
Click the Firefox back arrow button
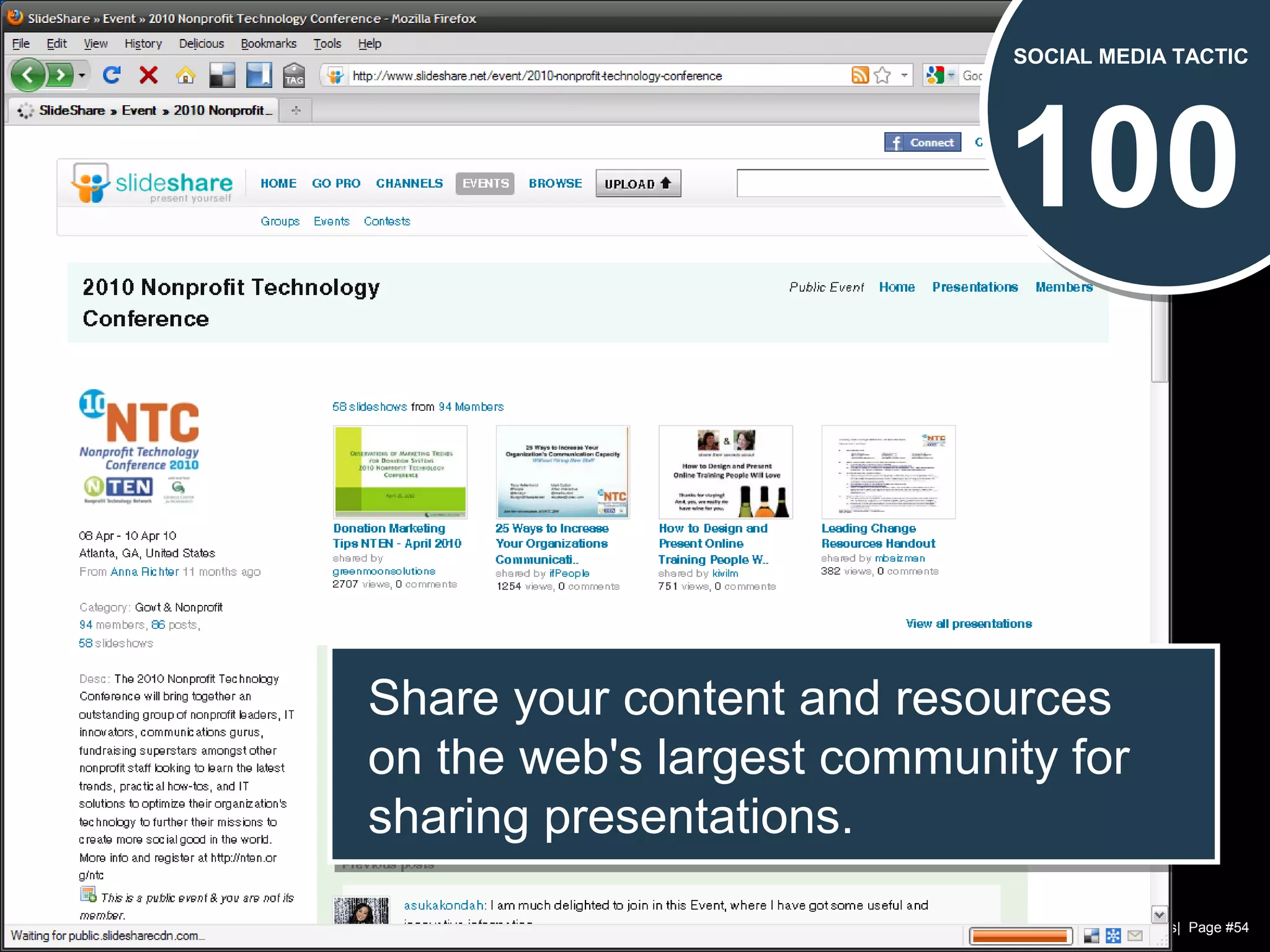coord(27,76)
